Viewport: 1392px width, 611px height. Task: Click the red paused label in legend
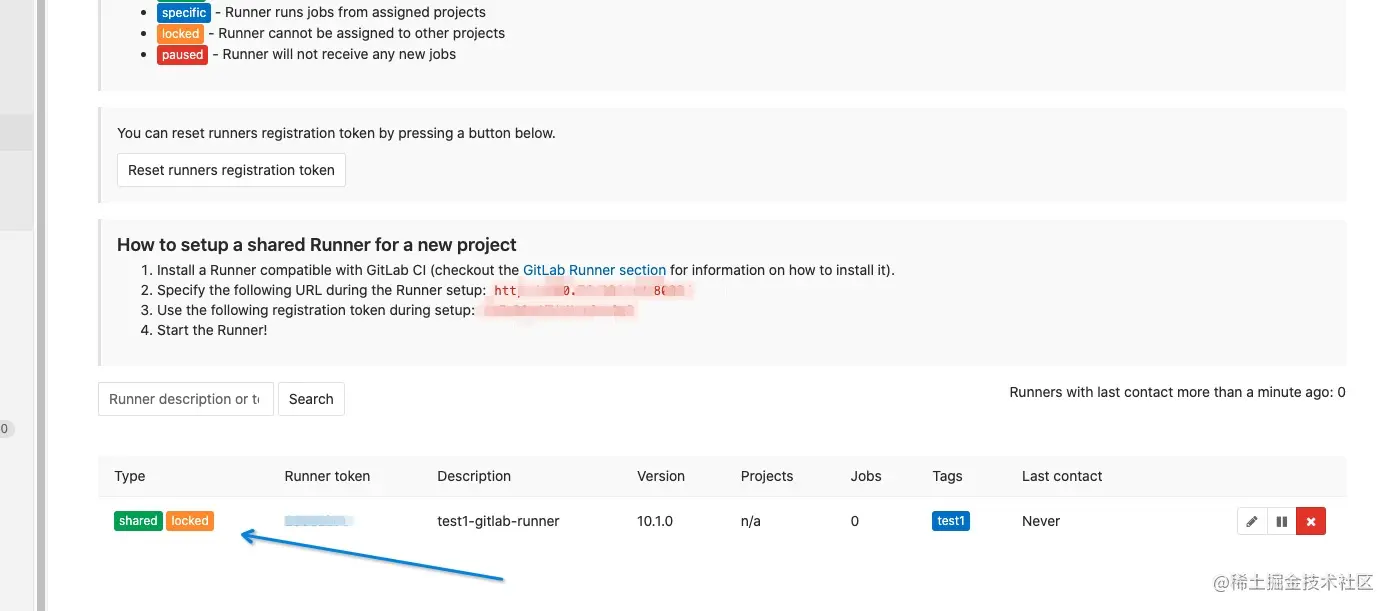[x=182, y=54]
